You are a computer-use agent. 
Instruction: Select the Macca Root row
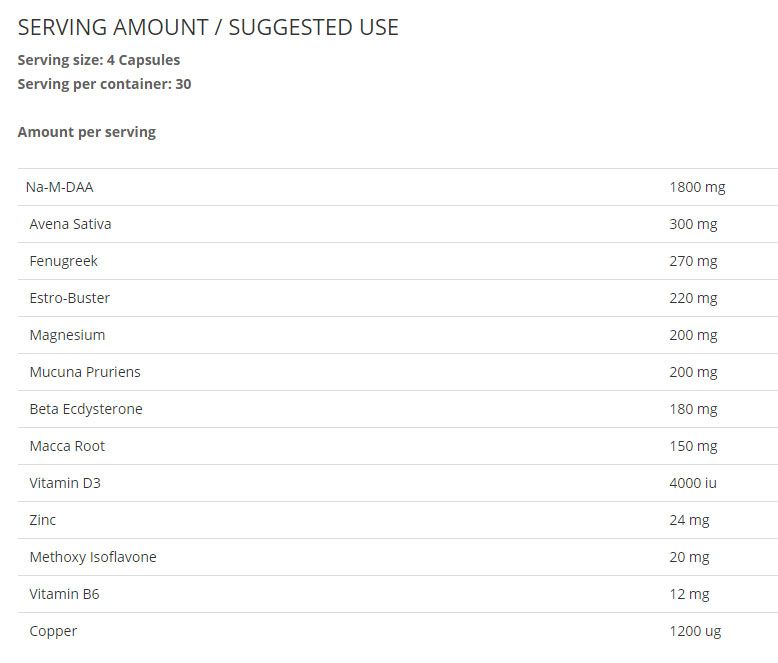(x=398, y=446)
